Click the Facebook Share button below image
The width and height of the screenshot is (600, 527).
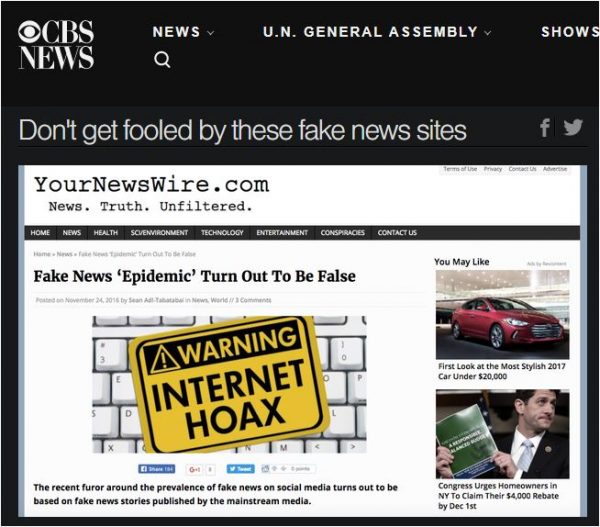click(156, 468)
